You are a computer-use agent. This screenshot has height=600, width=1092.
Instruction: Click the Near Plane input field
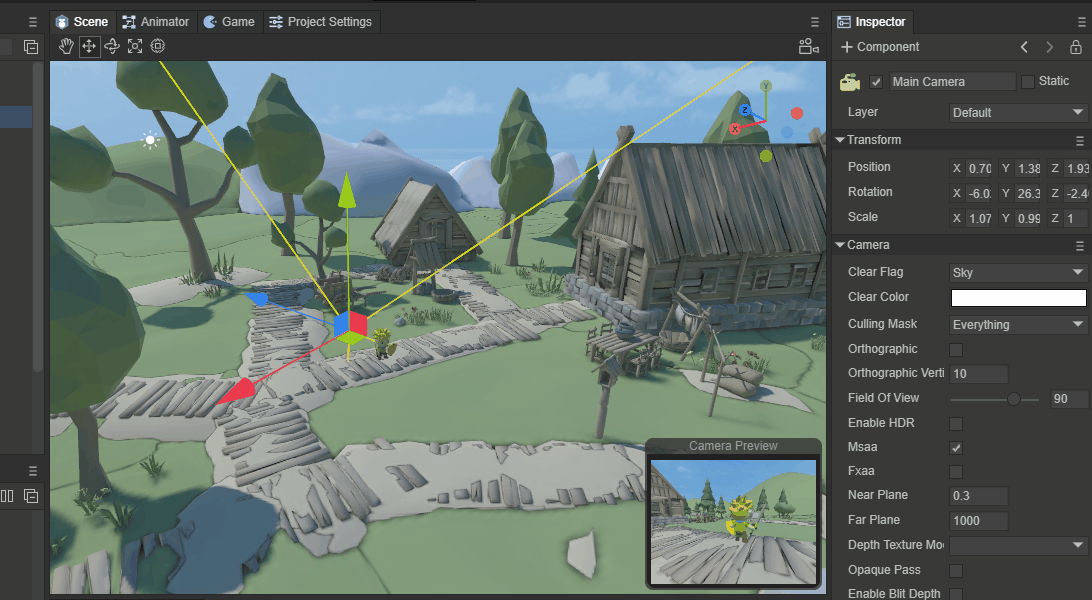click(x=978, y=496)
